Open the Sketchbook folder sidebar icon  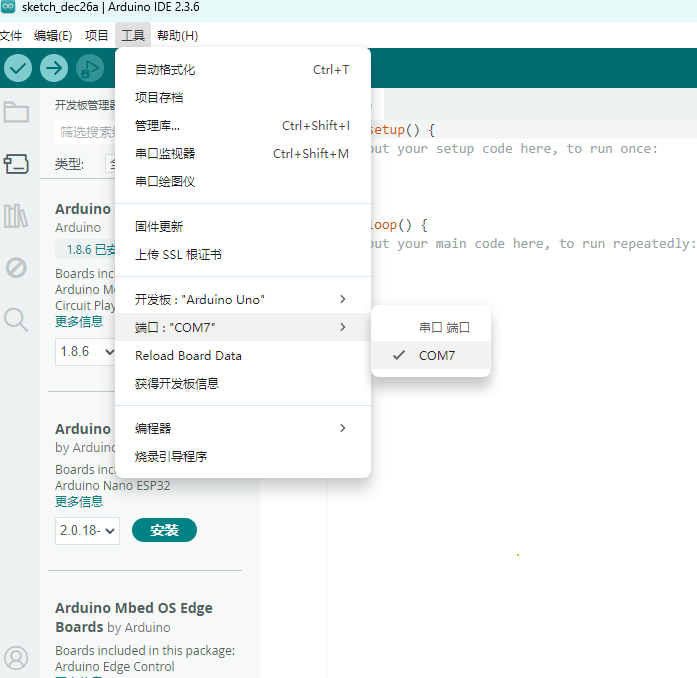pyautogui.click(x=16, y=112)
